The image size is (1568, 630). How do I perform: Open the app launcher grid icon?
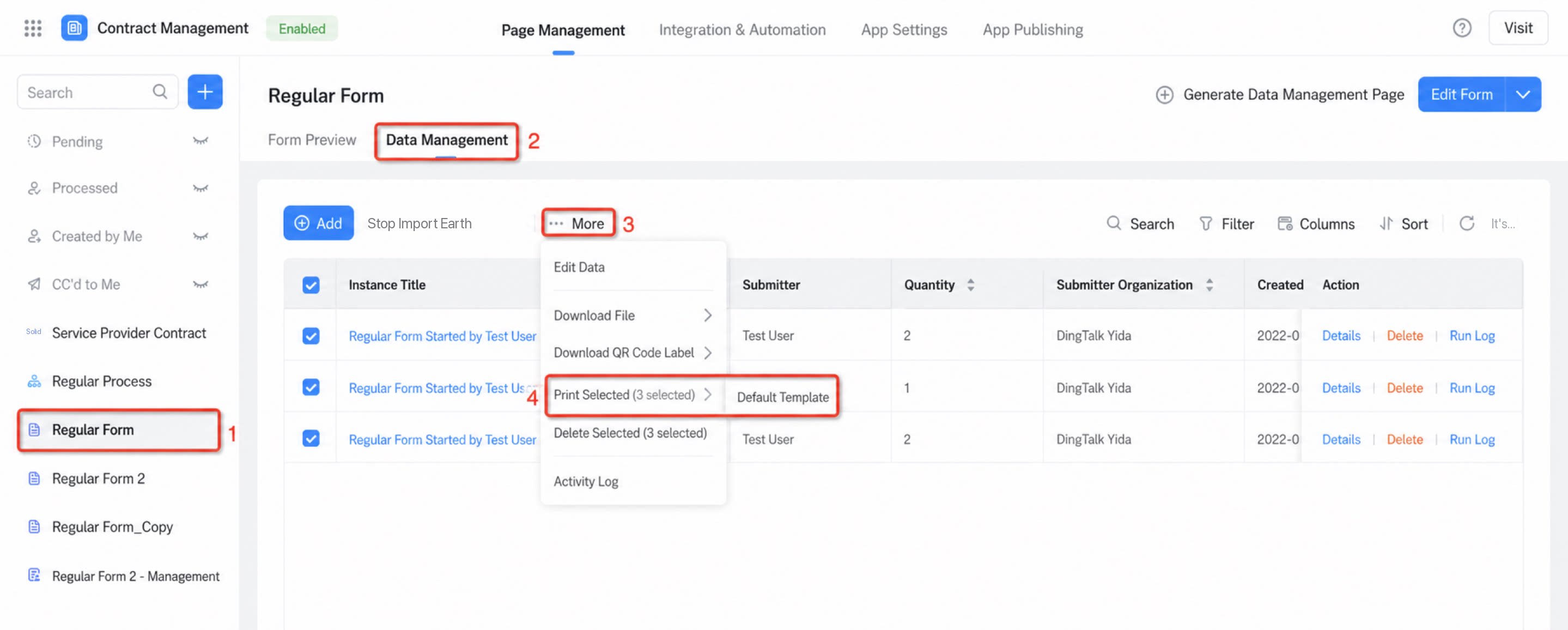(33, 28)
